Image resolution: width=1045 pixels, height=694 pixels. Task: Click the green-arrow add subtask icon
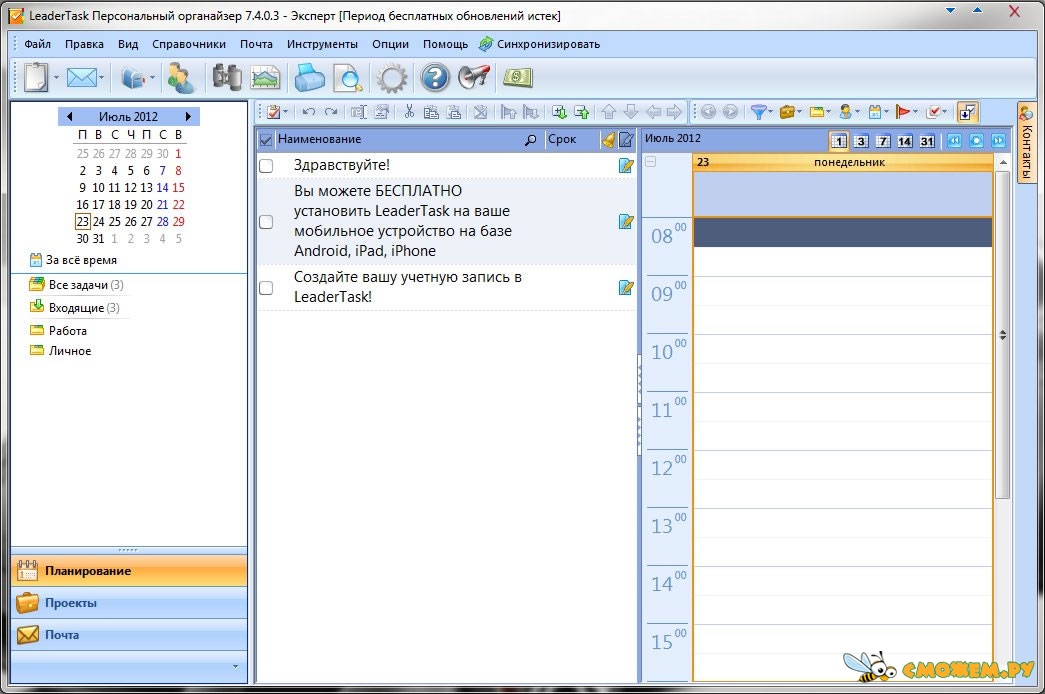559,112
